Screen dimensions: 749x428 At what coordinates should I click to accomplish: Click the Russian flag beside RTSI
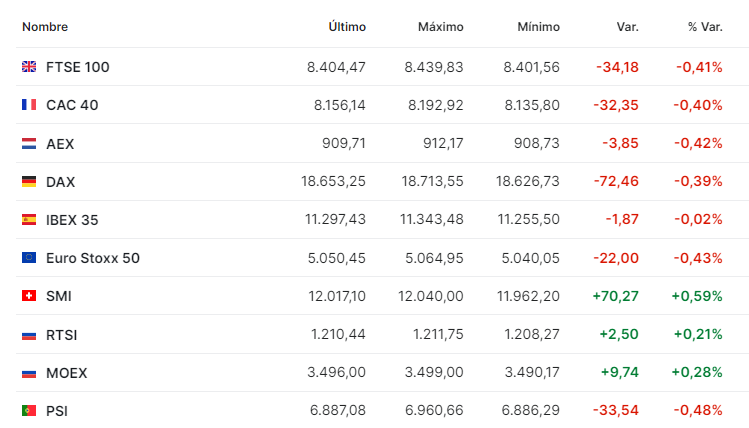point(29,334)
